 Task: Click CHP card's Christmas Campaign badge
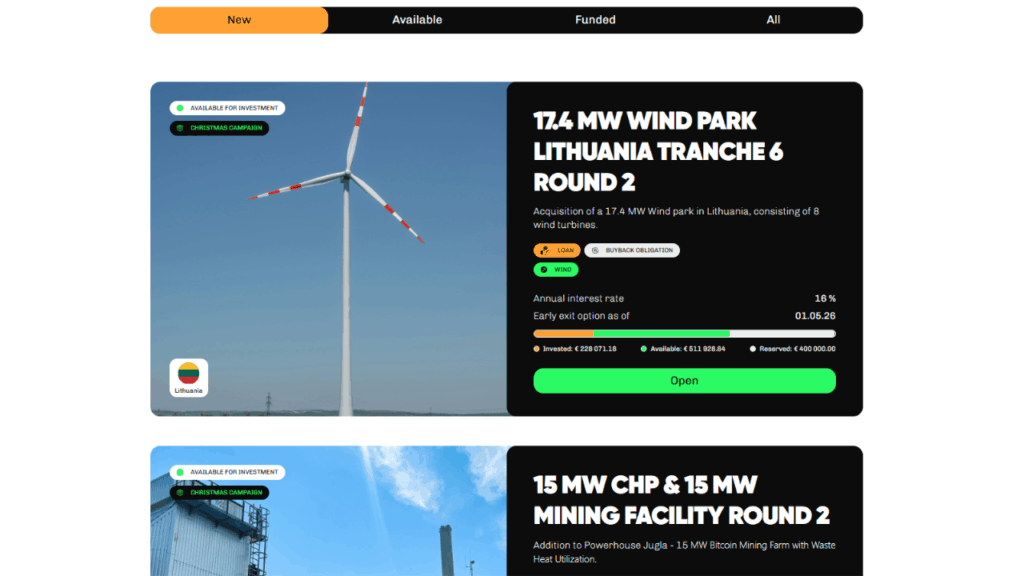coord(219,492)
